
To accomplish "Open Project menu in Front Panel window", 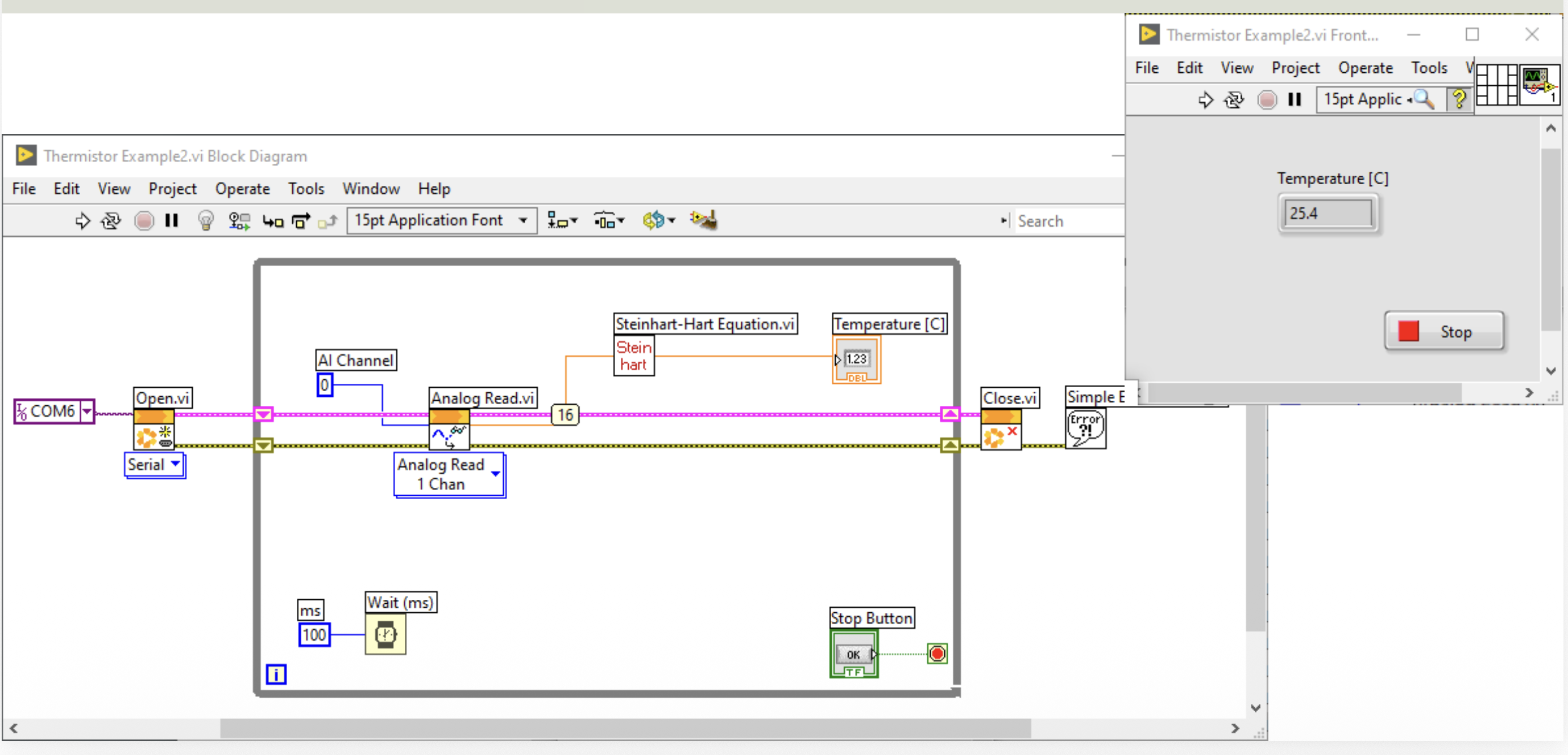I will point(1295,68).
